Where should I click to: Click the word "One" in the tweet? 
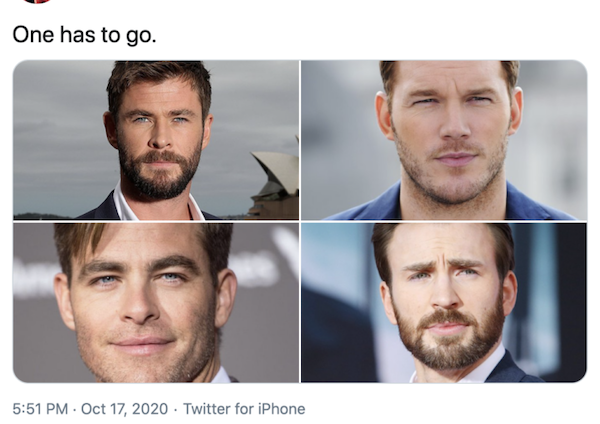pyautogui.click(x=32, y=34)
